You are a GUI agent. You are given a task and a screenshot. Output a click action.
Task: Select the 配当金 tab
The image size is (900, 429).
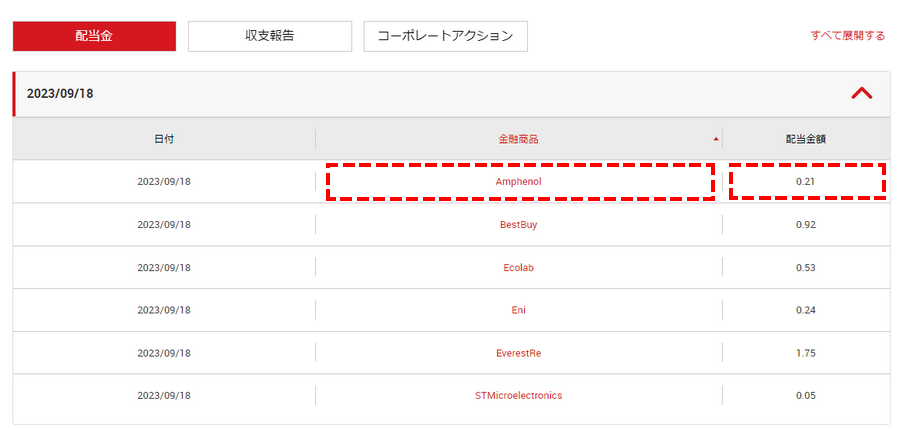pyautogui.click(x=94, y=36)
